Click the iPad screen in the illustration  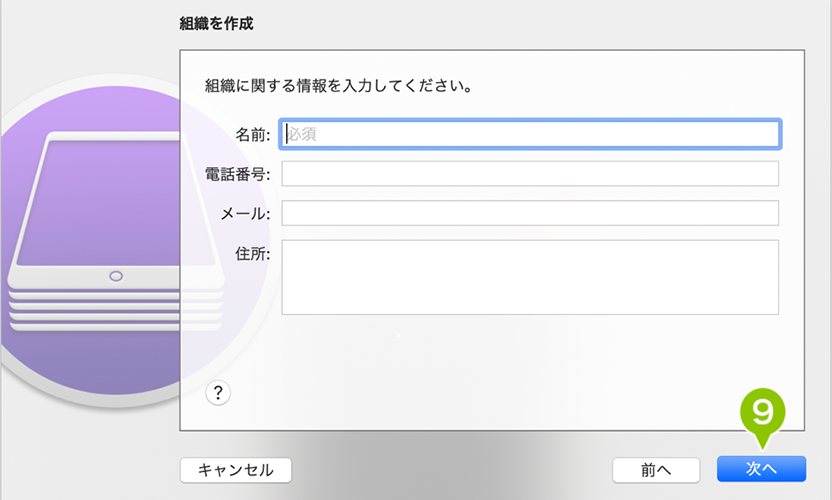coord(116,204)
